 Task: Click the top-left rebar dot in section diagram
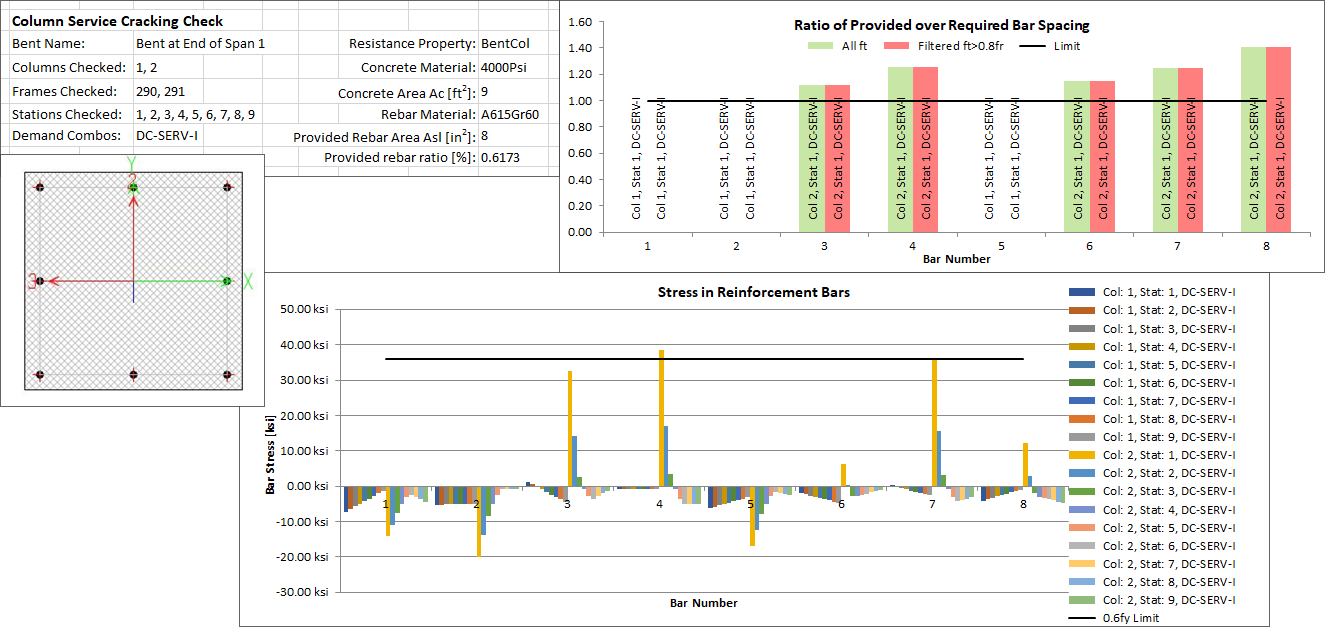[40, 187]
